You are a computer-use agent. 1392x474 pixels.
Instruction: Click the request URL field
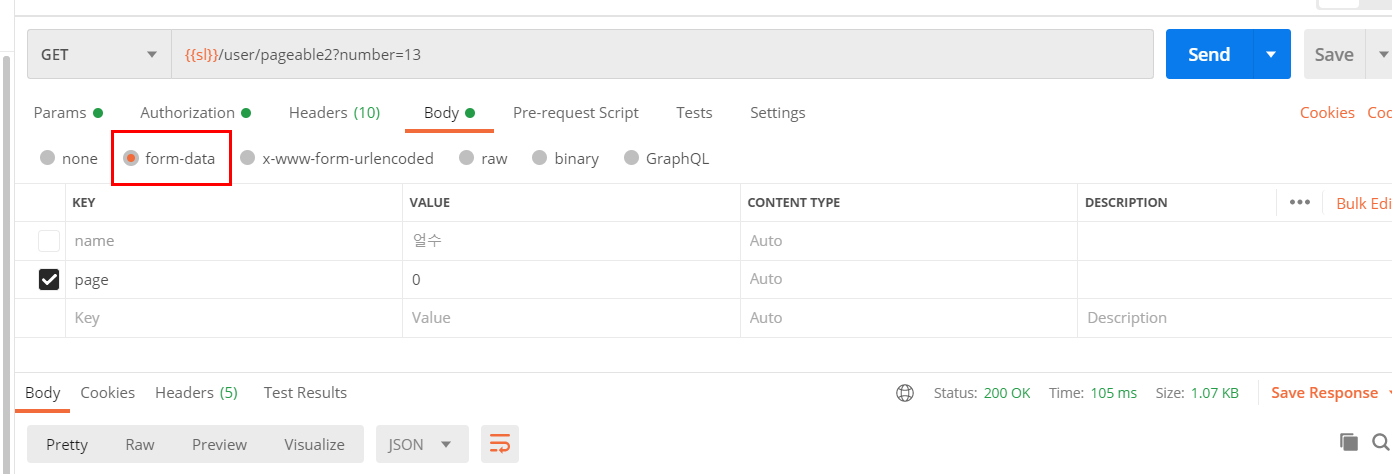click(660, 54)
